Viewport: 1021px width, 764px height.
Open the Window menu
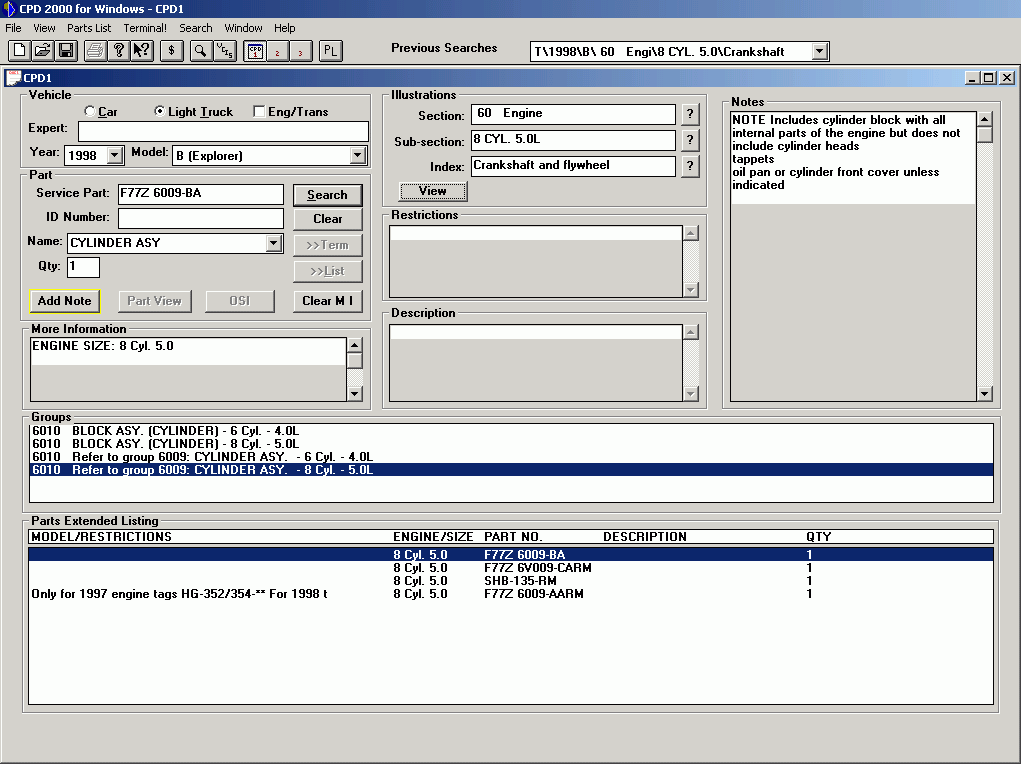(x=244, y=28)
